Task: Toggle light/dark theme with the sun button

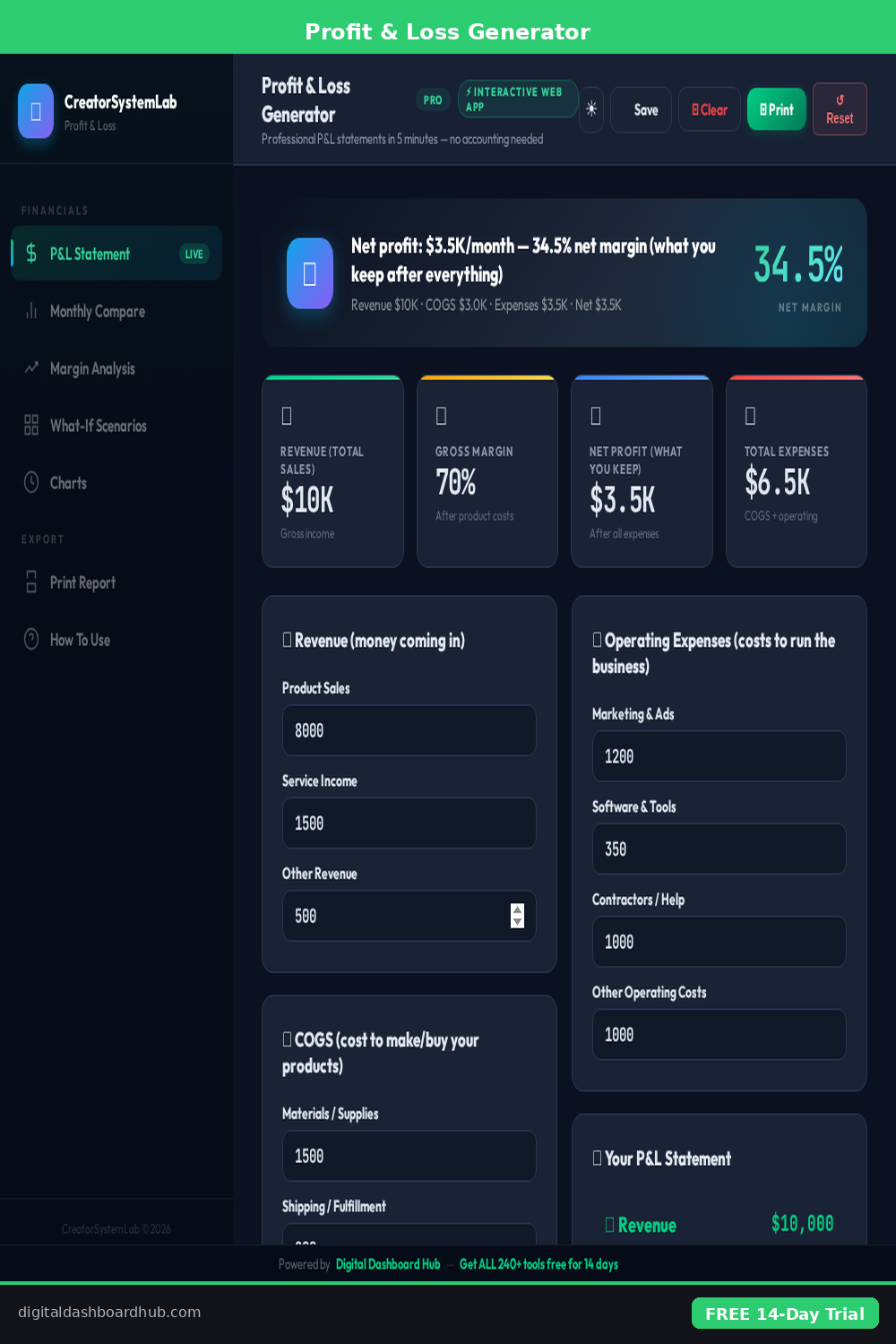Action: pyautogui.click(x=591, y=109)
